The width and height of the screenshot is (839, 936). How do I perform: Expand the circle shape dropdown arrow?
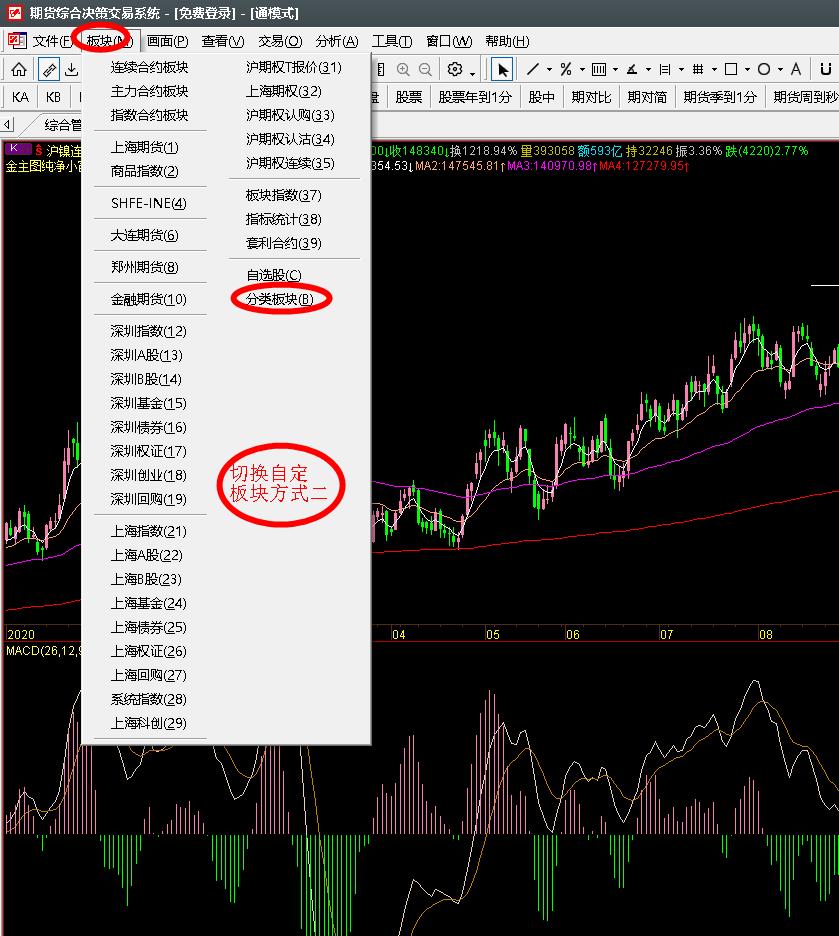[780, 70]
